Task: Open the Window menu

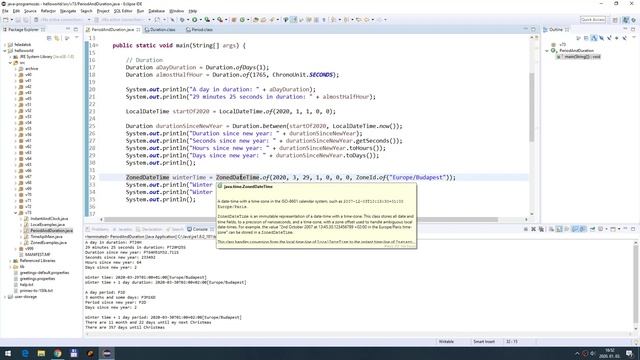Action: [176, 11]
